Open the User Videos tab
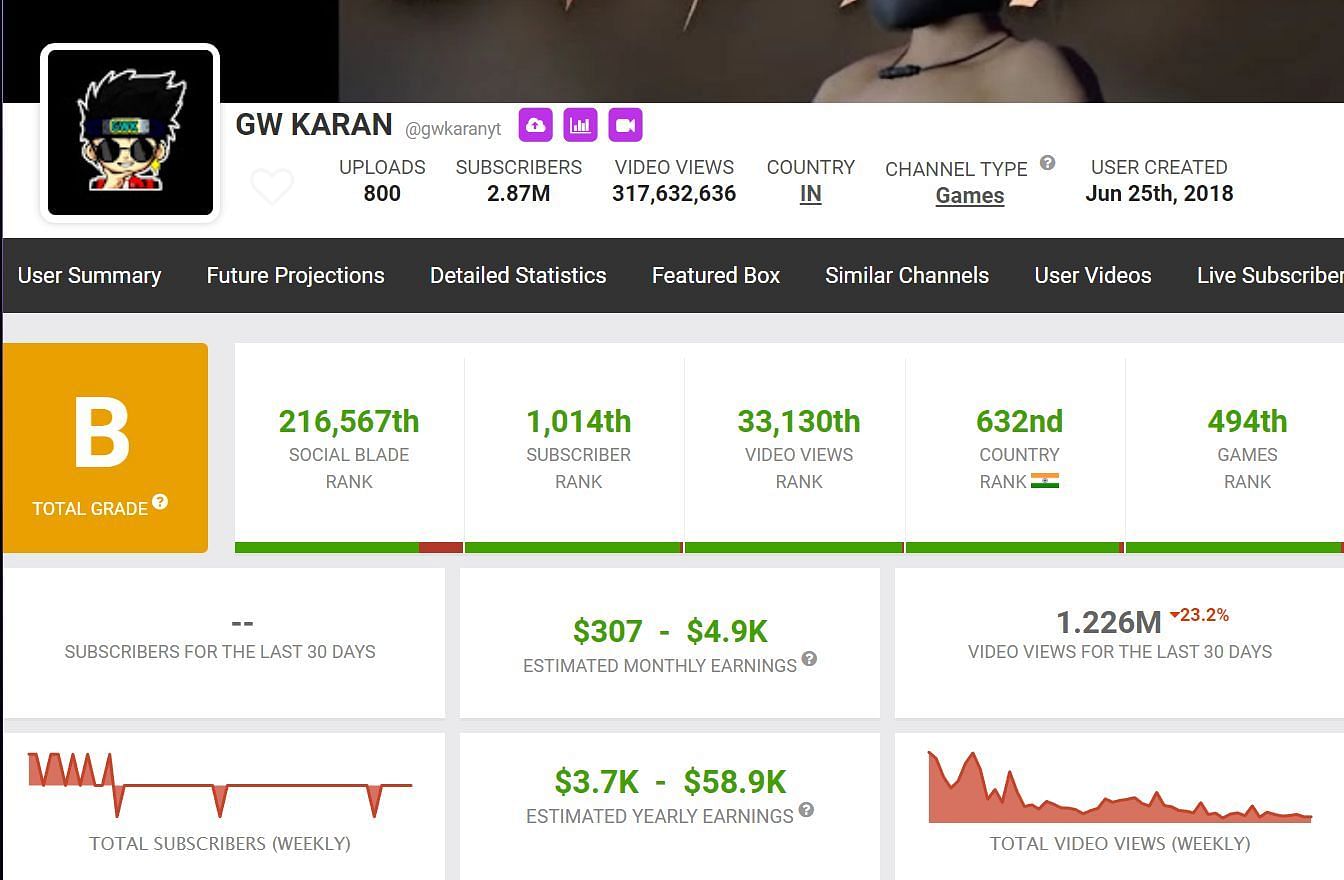1344x880 pixels. tap(1093, 275)
